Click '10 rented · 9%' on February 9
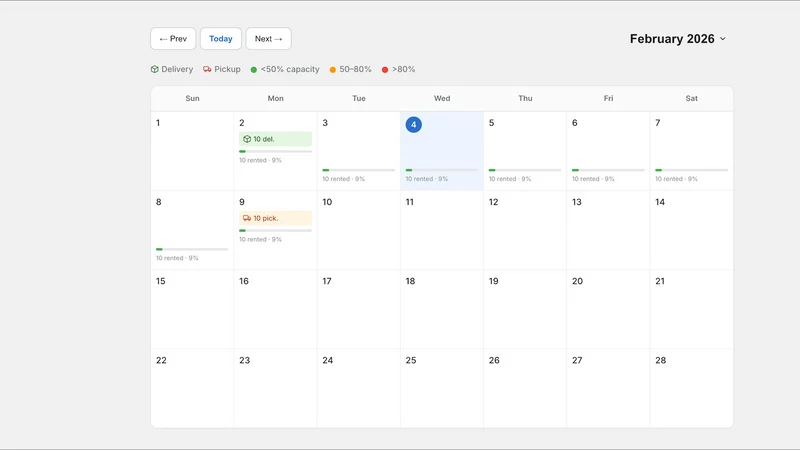This screenshot has height=450, width=800. point(260,239)
